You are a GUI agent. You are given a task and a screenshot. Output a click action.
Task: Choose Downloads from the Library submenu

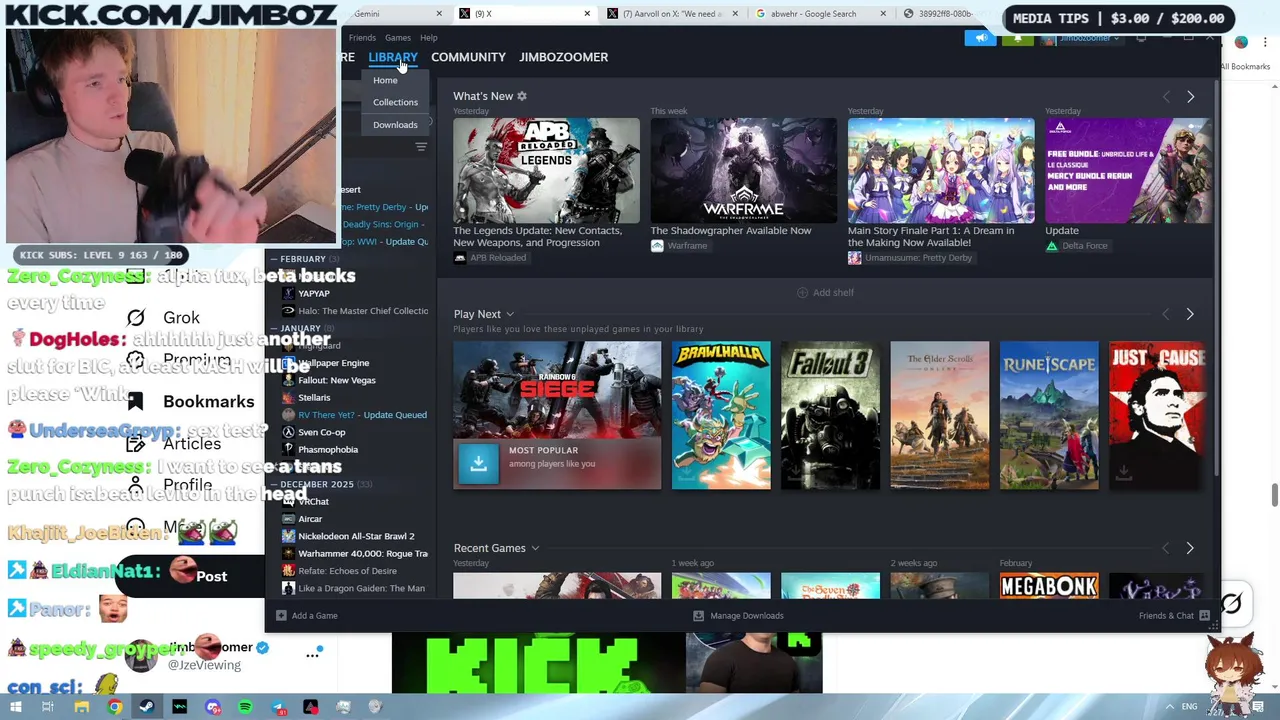395,125
